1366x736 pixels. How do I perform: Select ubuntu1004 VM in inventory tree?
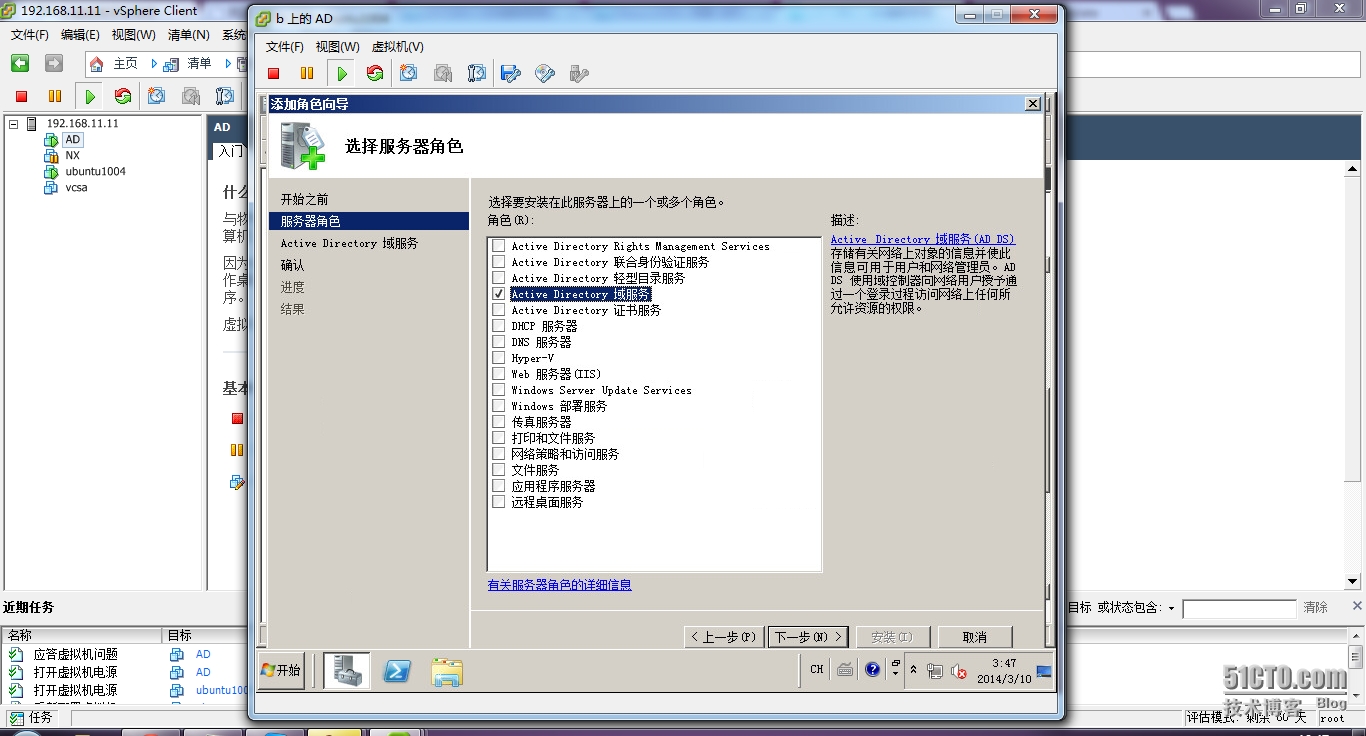95,171
